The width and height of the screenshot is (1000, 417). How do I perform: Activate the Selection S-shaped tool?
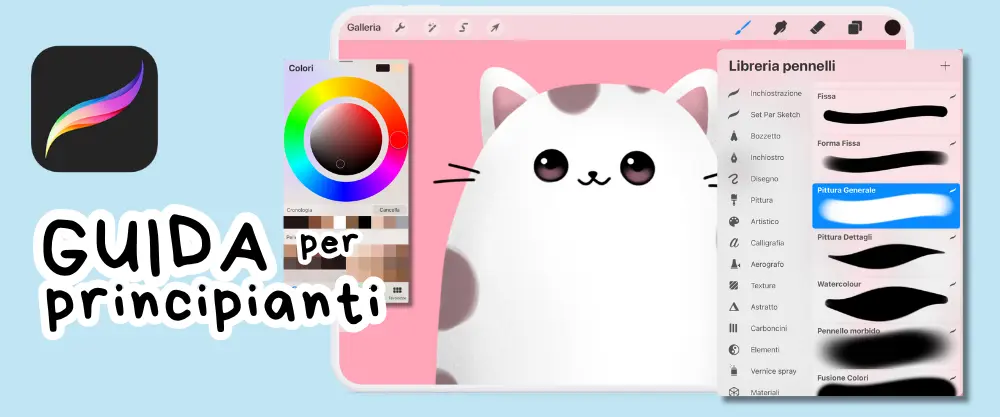click(464, 27)
